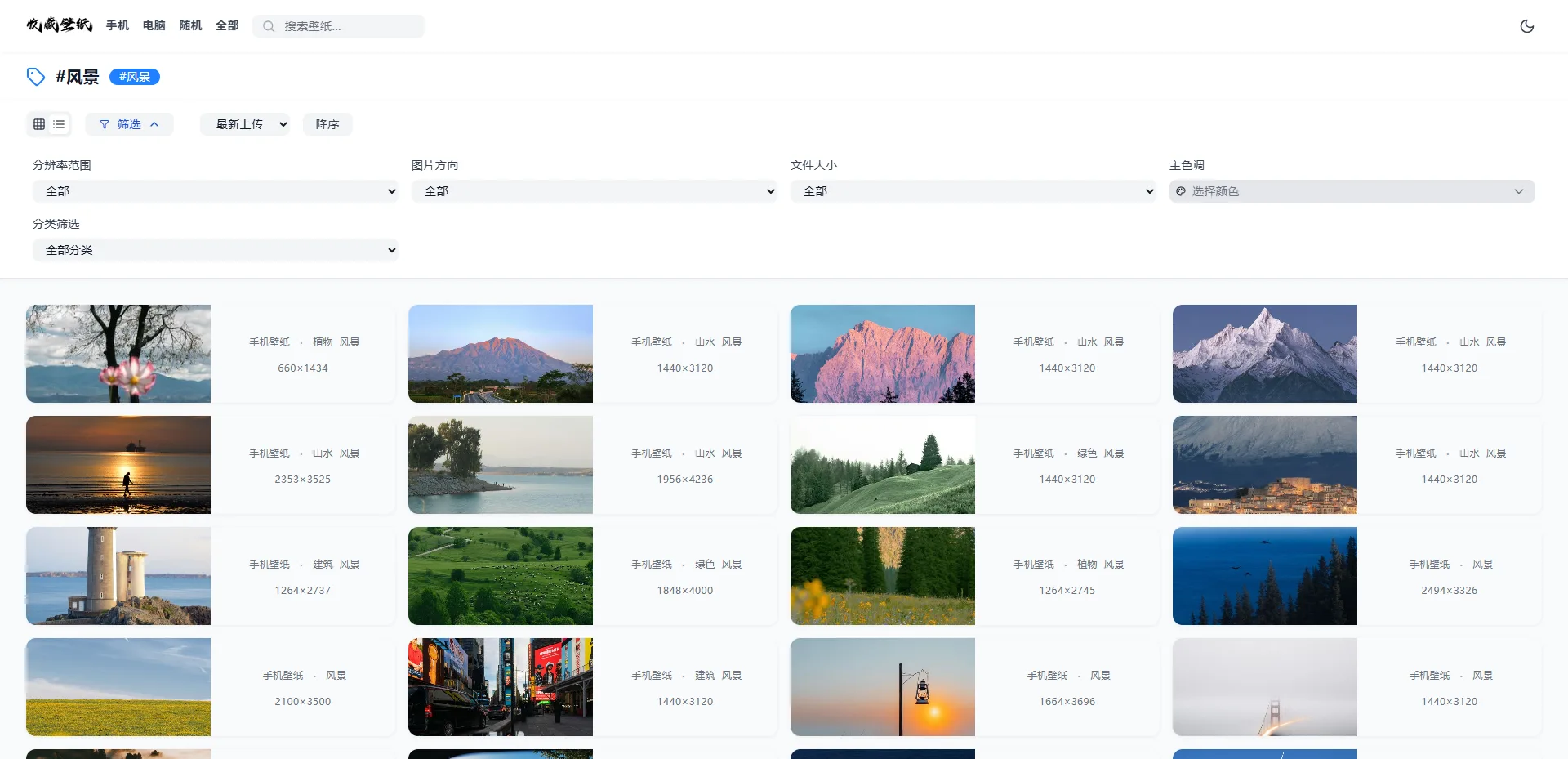Open the 最新上传 sort dropdown
This screenshot has height=759, width=1568.
[245, 124]
